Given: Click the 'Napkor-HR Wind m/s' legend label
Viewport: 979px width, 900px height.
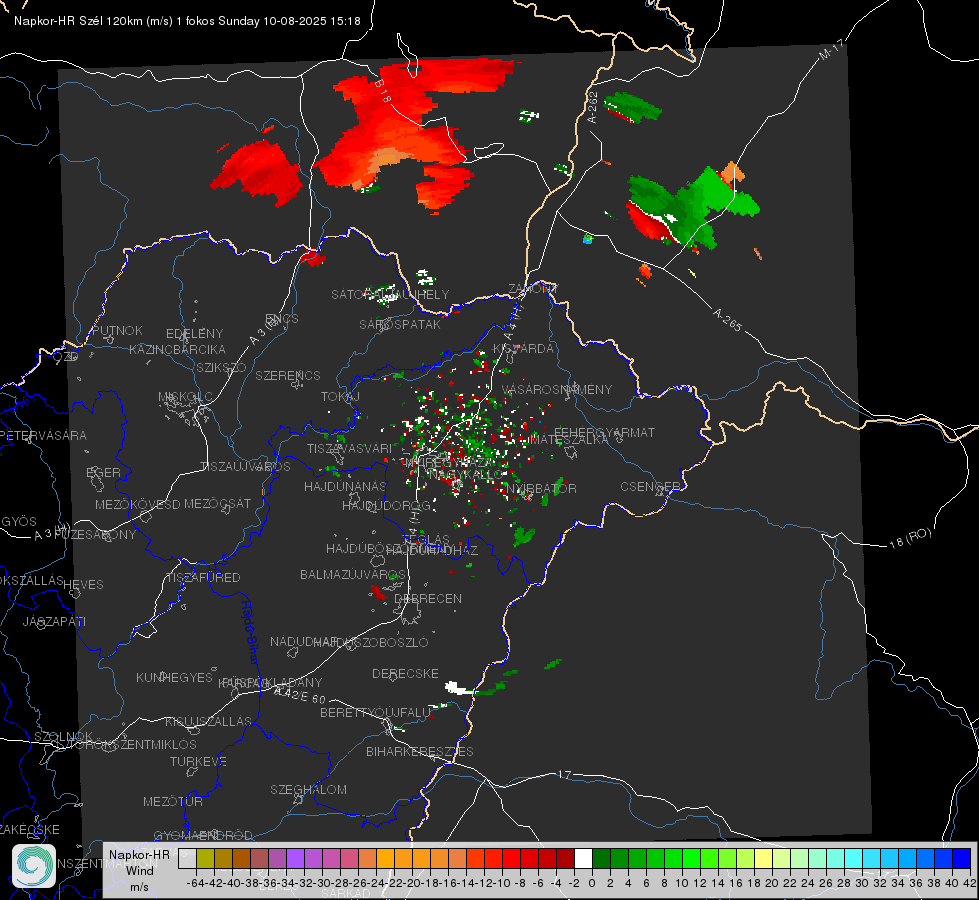Looking at the screenshot, I should pos(139,871).
